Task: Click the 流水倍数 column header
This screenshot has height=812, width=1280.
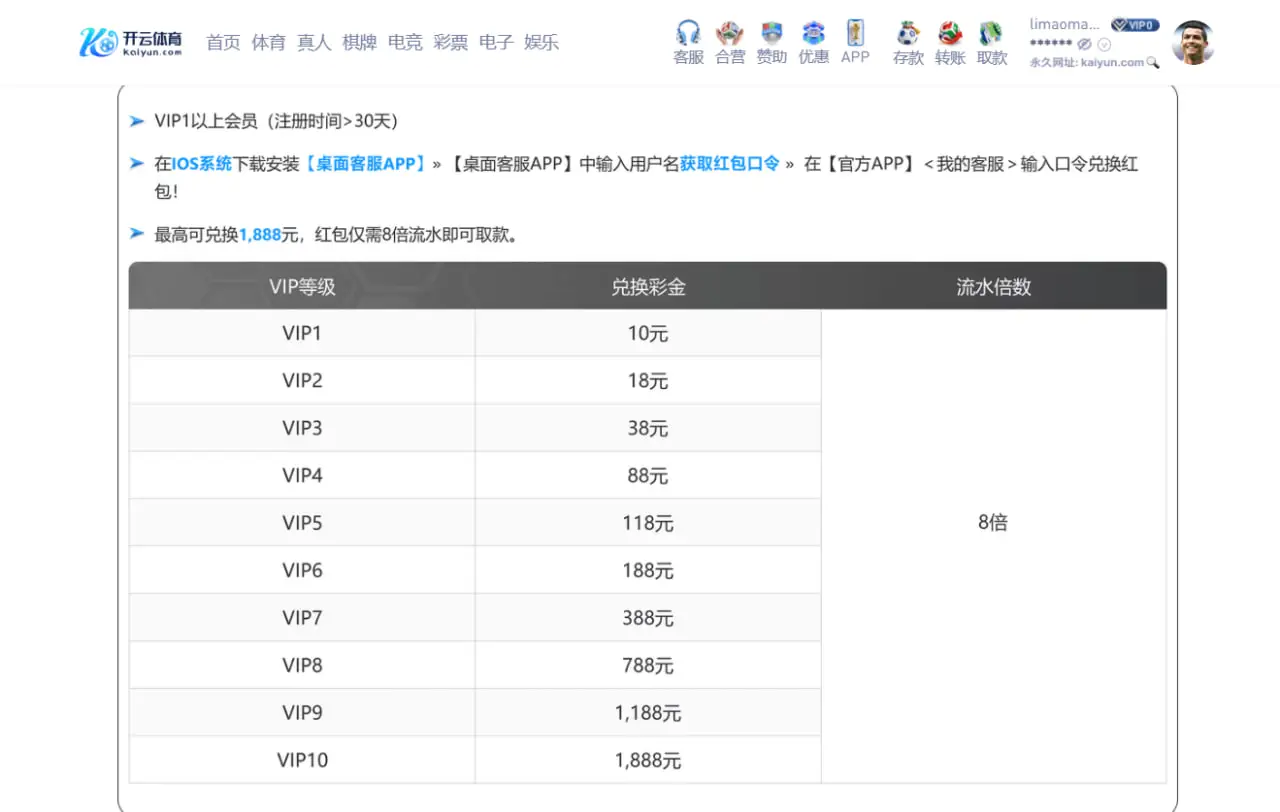Action: tap(993, 287)
